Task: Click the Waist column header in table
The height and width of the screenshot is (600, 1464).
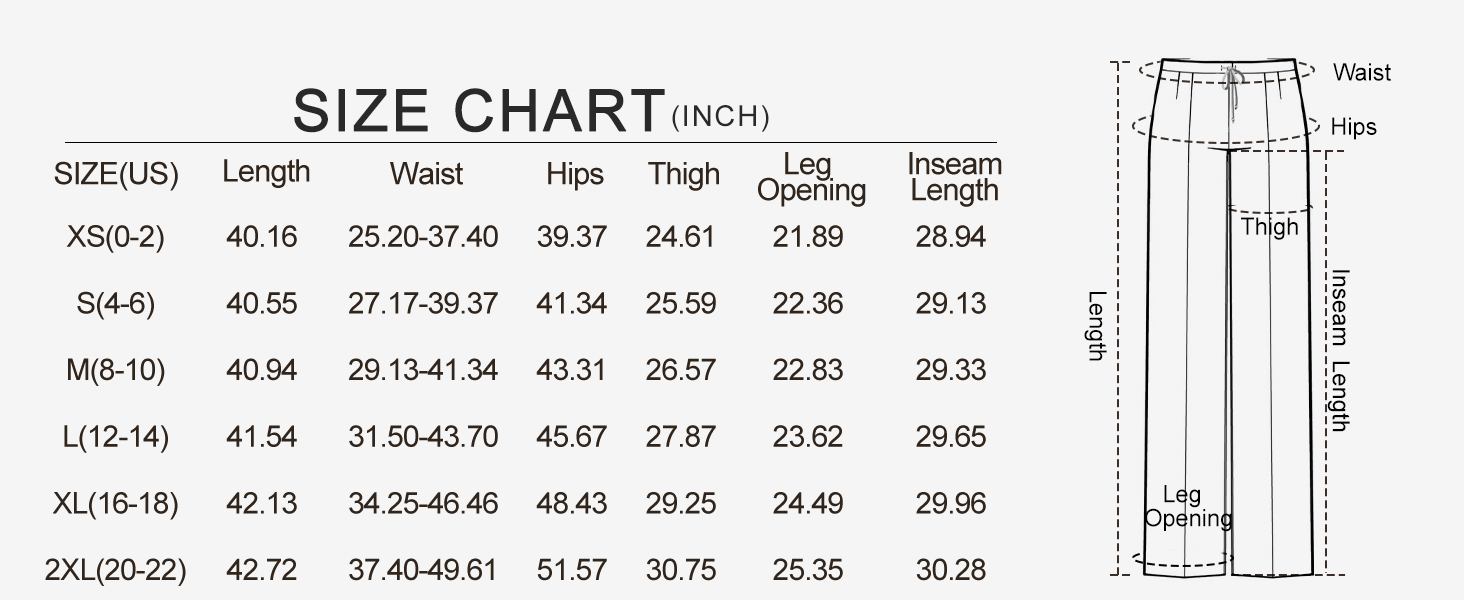Action: click(x=426, y=174)
